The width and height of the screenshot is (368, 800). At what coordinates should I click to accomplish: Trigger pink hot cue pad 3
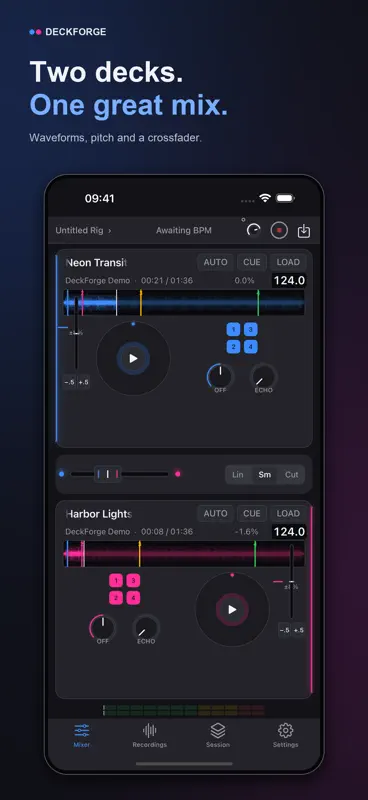pyautogui.click(x=133, y=581)
